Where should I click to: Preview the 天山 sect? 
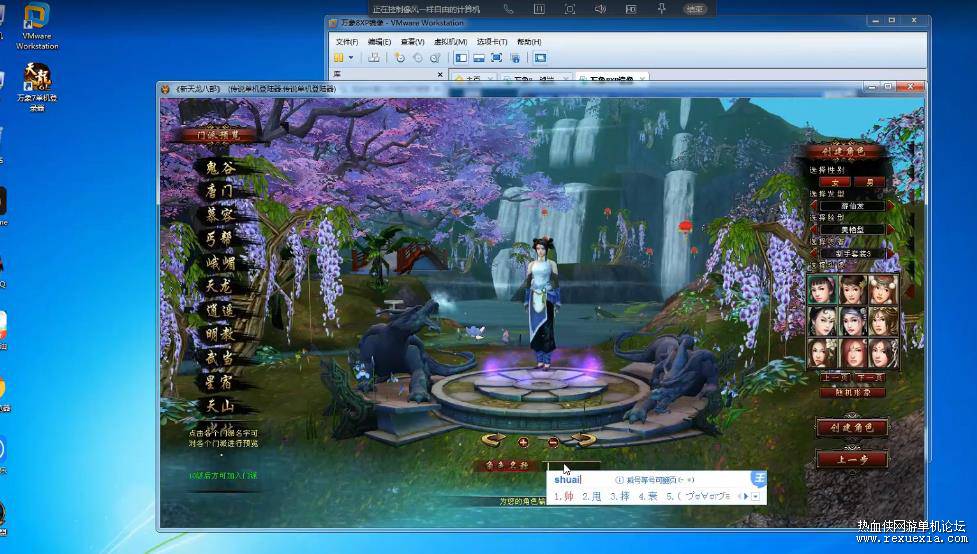[221, 406]
